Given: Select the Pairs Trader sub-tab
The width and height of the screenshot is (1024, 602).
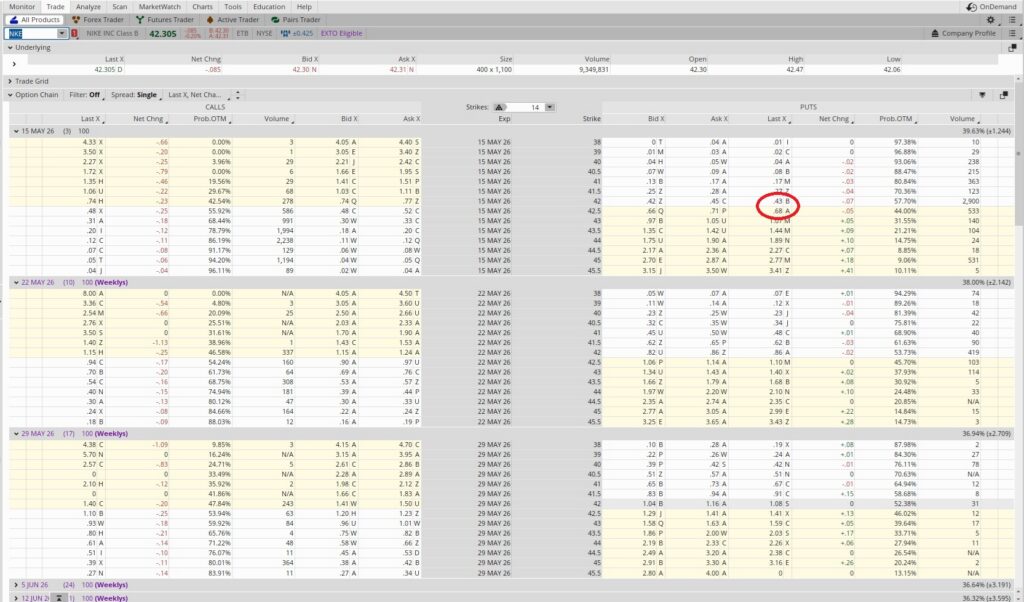Looking at the screenshot, I should [x=295, y=20].
